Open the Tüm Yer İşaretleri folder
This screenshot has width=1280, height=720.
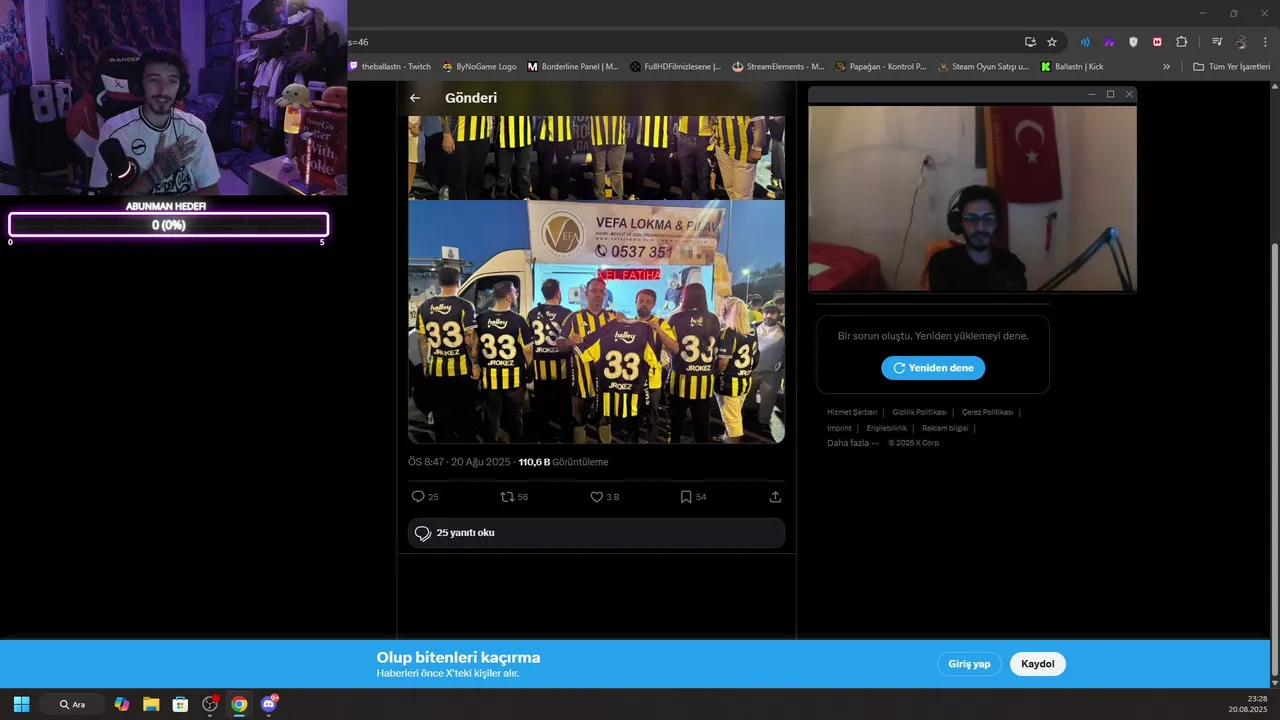point(1231,67)
